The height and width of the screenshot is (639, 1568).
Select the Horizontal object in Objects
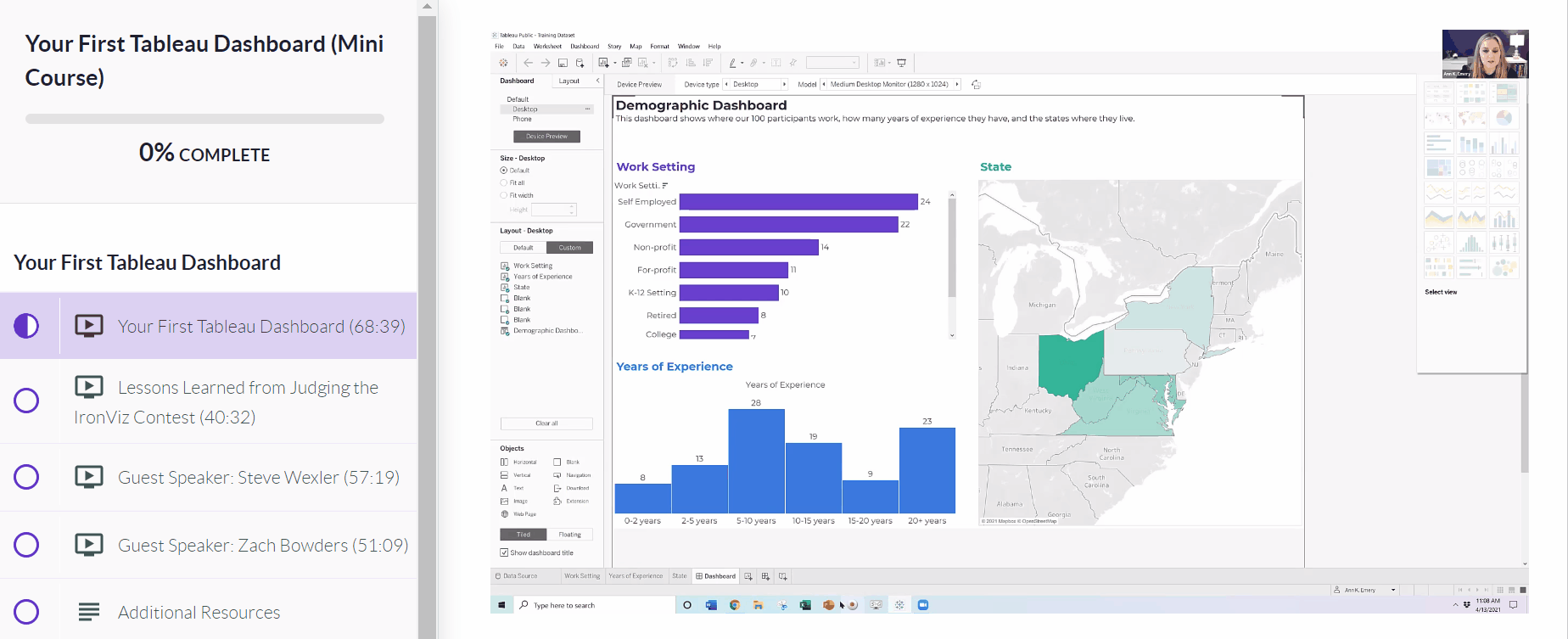pyautogui.click(x=518, y=462)
